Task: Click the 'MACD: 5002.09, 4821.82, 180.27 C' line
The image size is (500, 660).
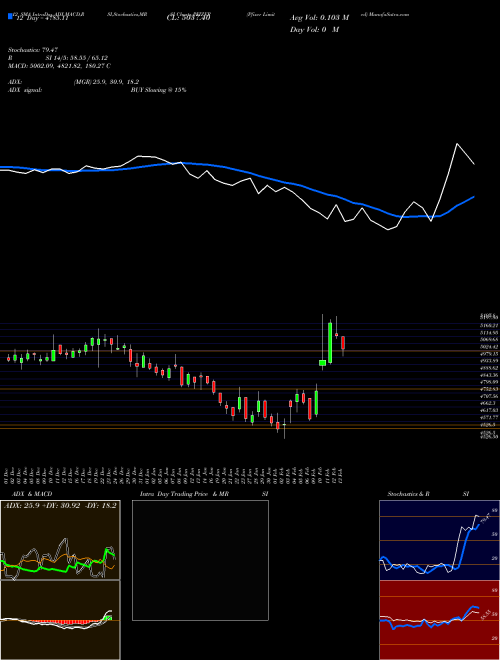Action: pos(59,66)
